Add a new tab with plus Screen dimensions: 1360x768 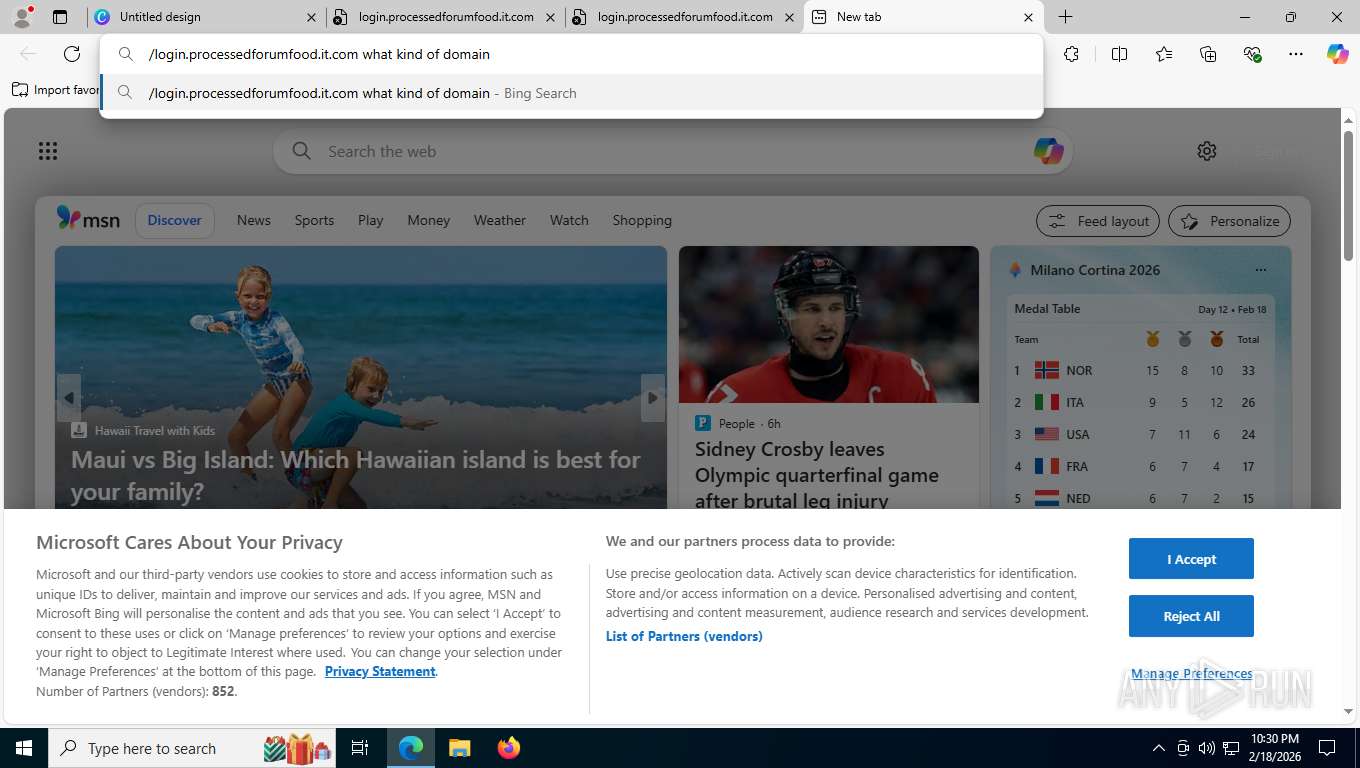pos(1066,17)
